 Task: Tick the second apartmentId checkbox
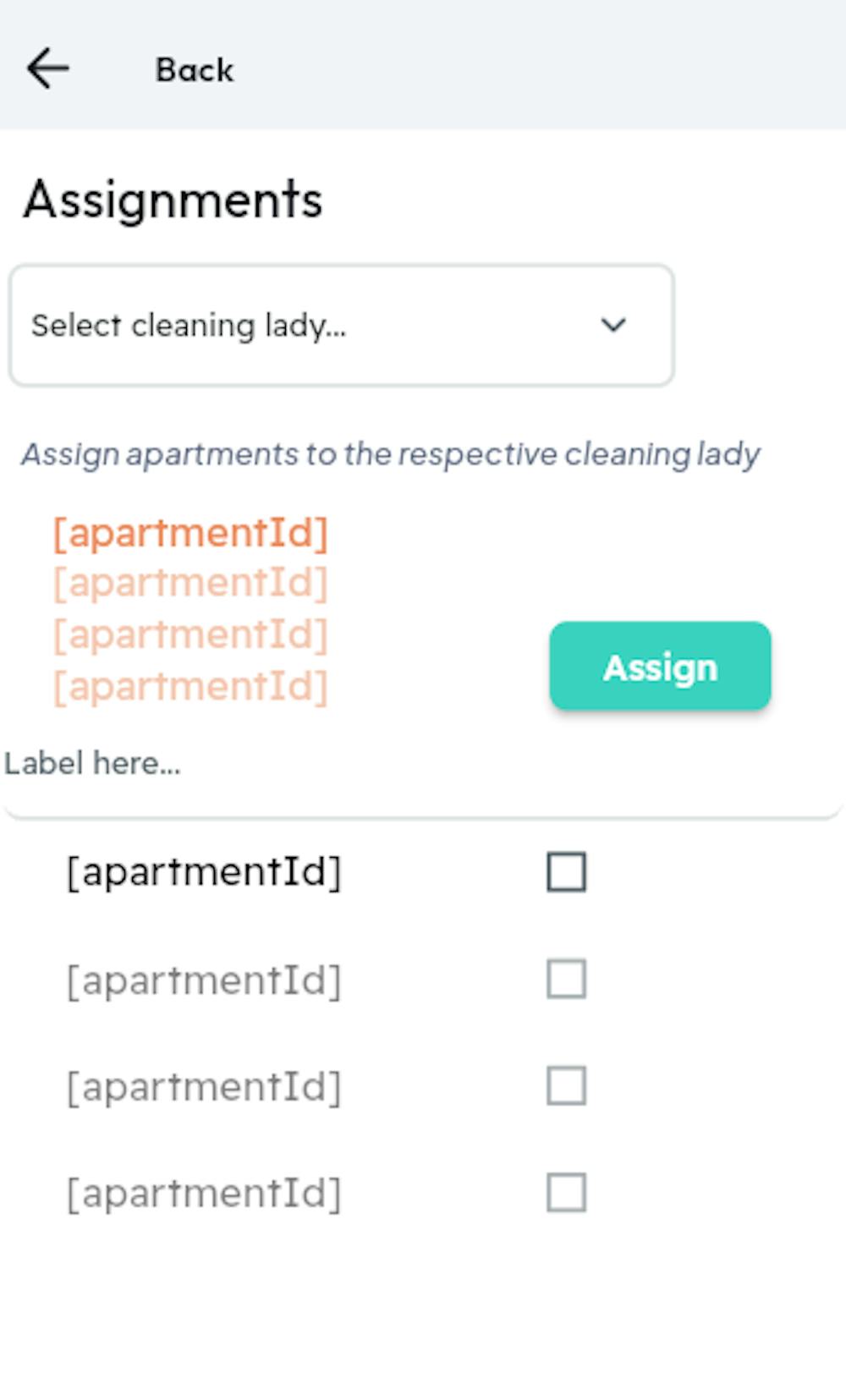click(x=566, y=980)
